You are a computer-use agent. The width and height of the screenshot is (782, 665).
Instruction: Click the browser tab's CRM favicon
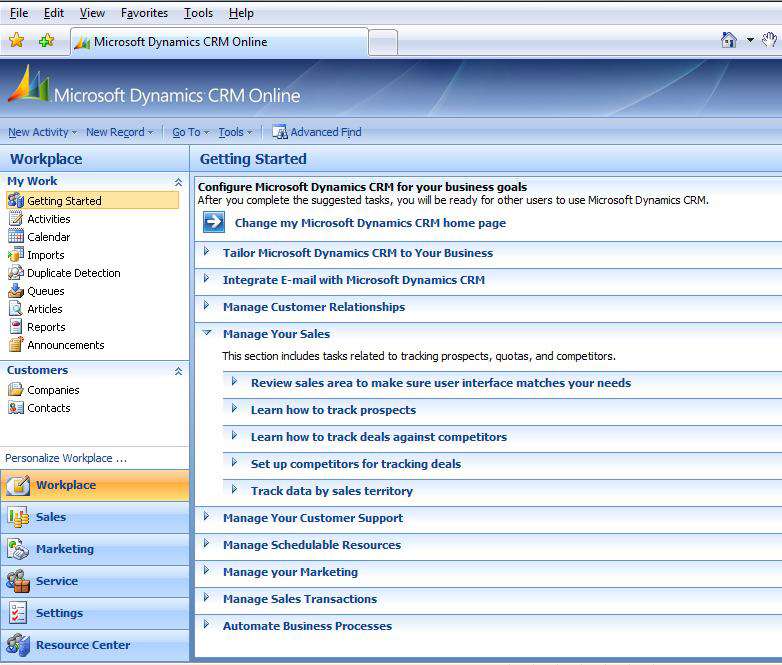(82, 42)
